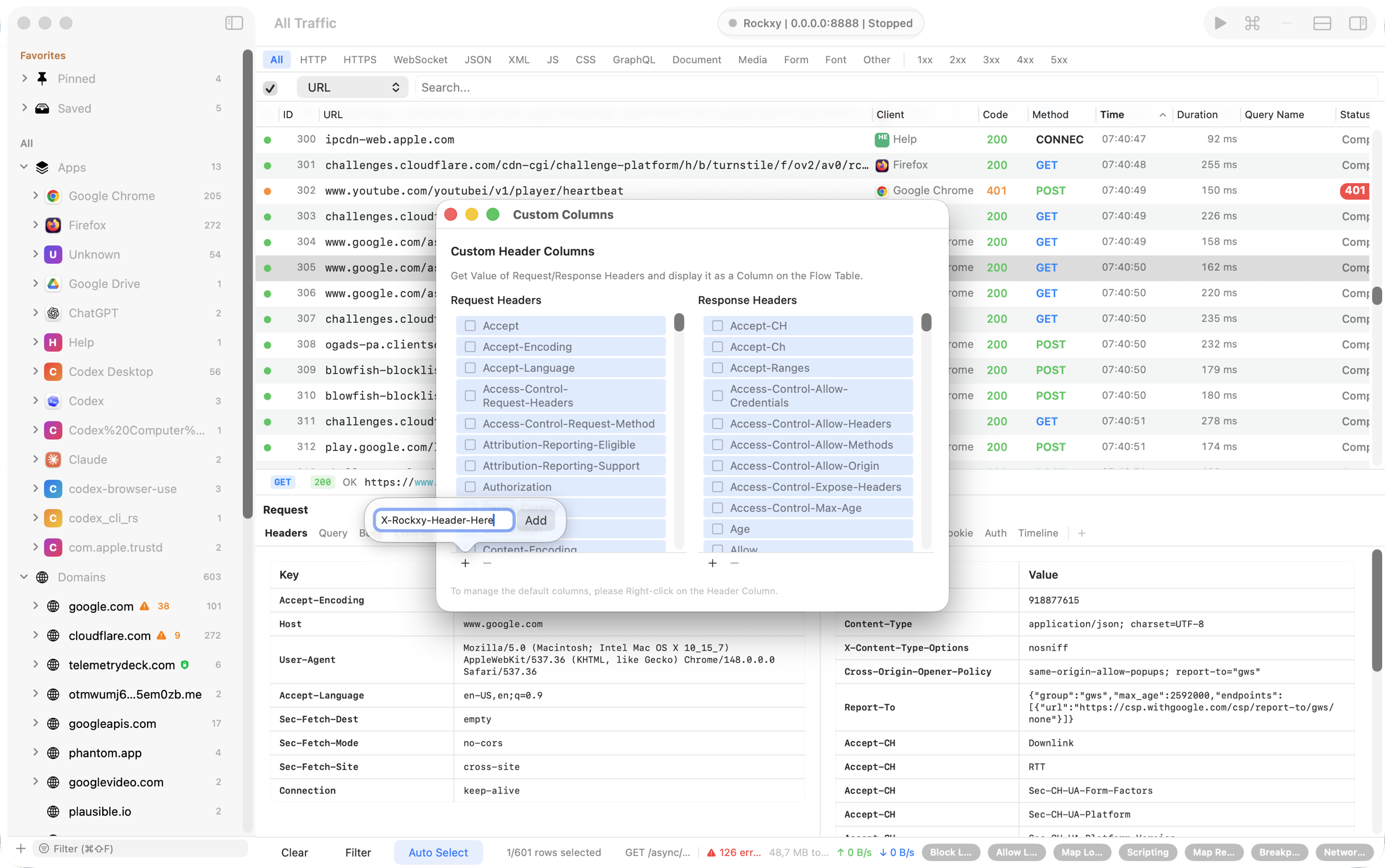The image size is (1385, 868).
Task: Select the JSON filter tab
Action: click(x=478, y=60)
